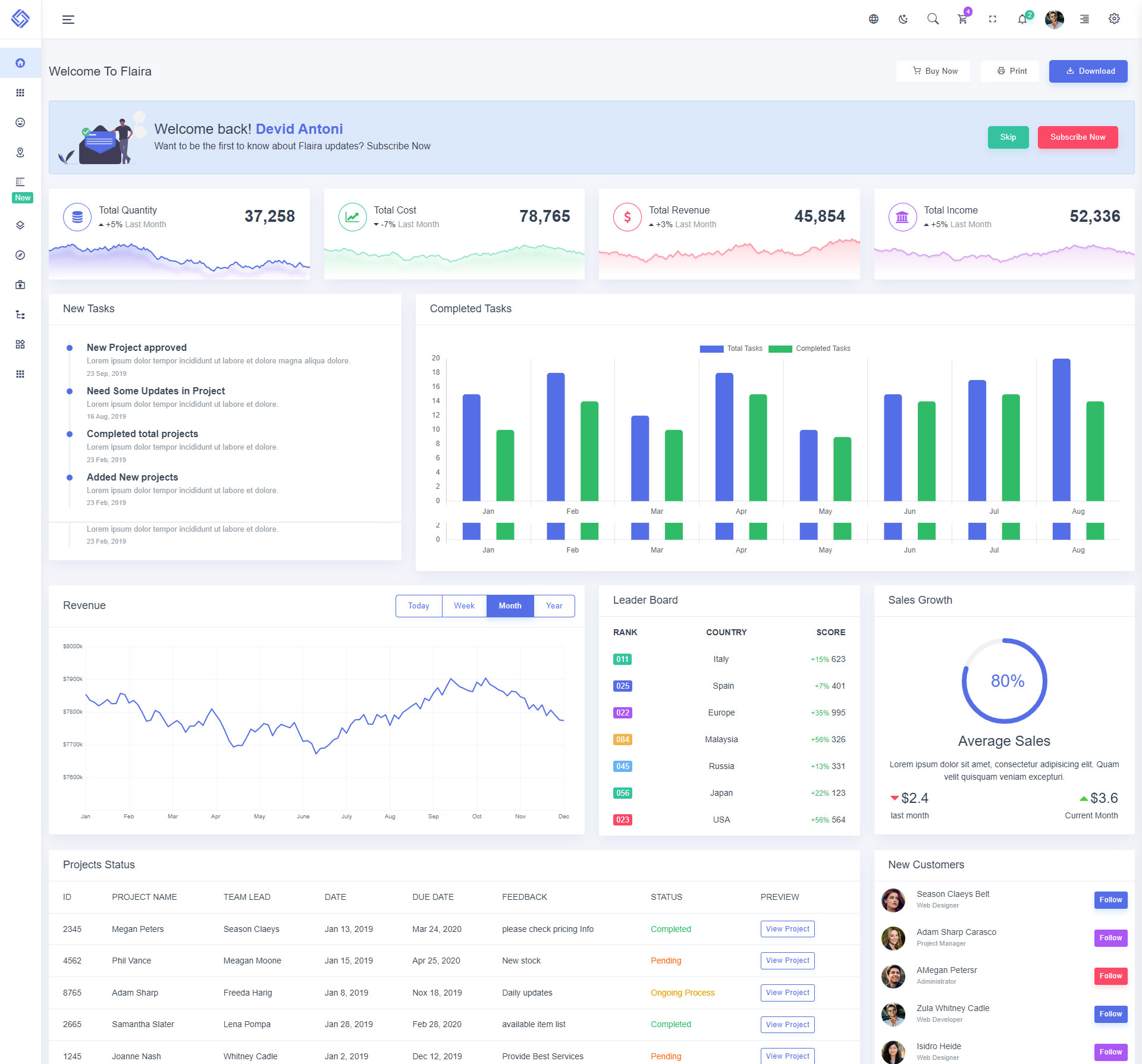1142x1064 pixels.
Task: View Project for Megan Peters row
Action: pyautogui.click(x=787, y=929)
